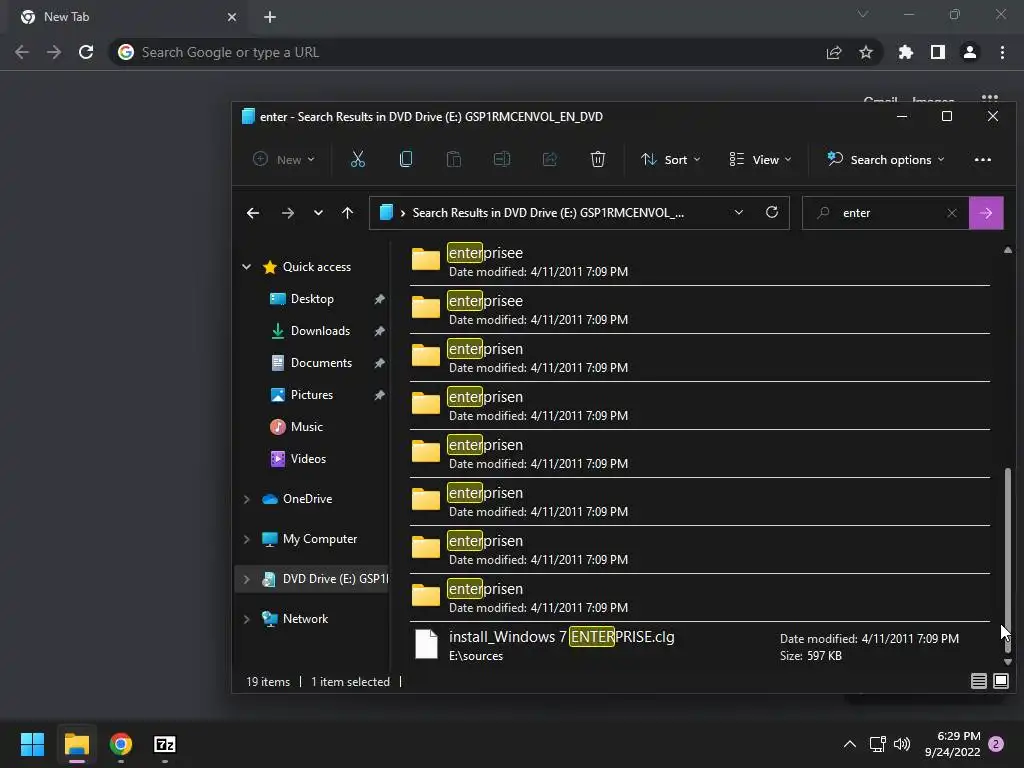Image resolution: width=1024 pixels, height=768 pixels.
Task: Select the install_Windows 7 ENTERPRISE.clg file
Action: tap(699, 645)
